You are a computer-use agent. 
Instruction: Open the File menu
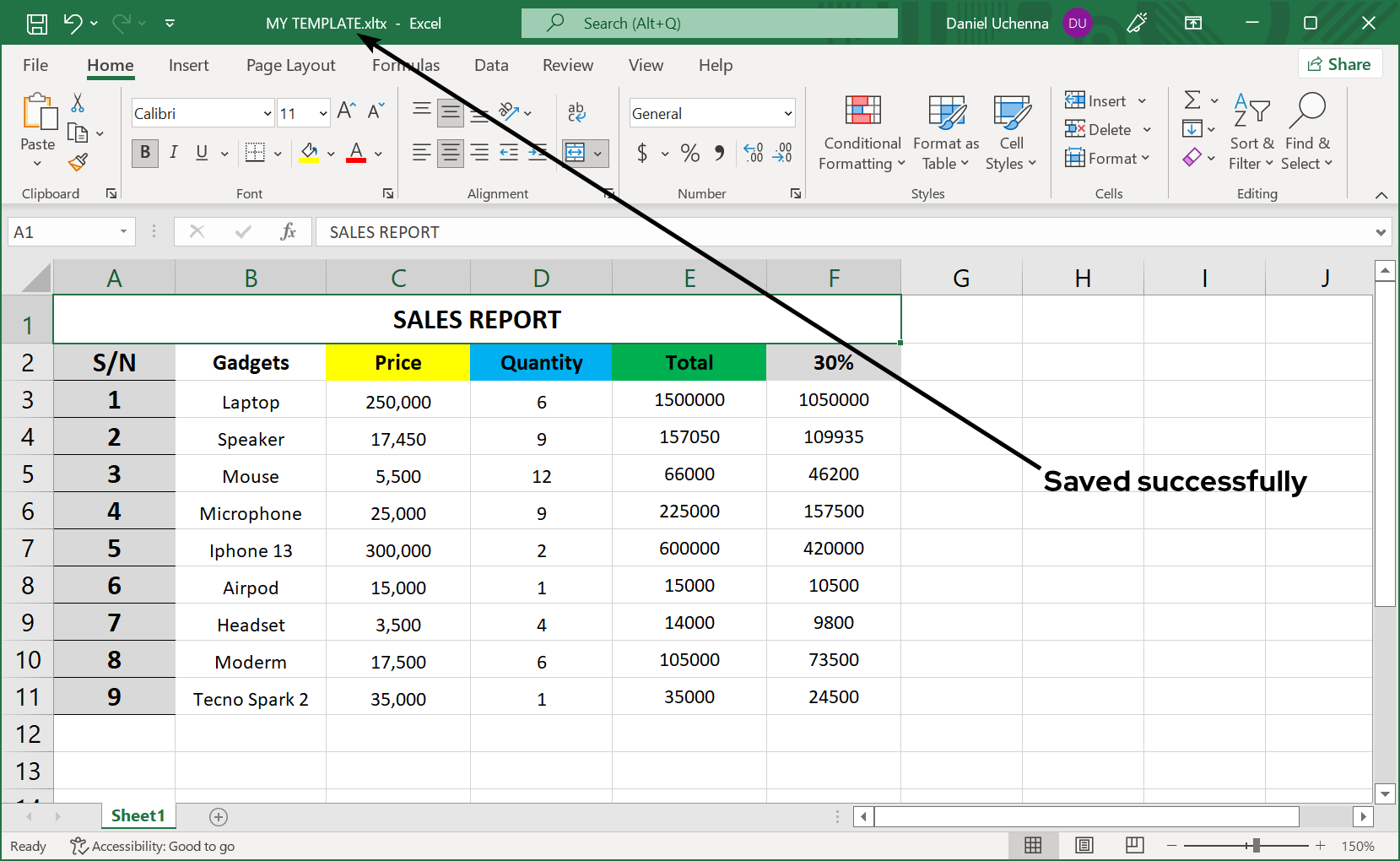point(35,65)
